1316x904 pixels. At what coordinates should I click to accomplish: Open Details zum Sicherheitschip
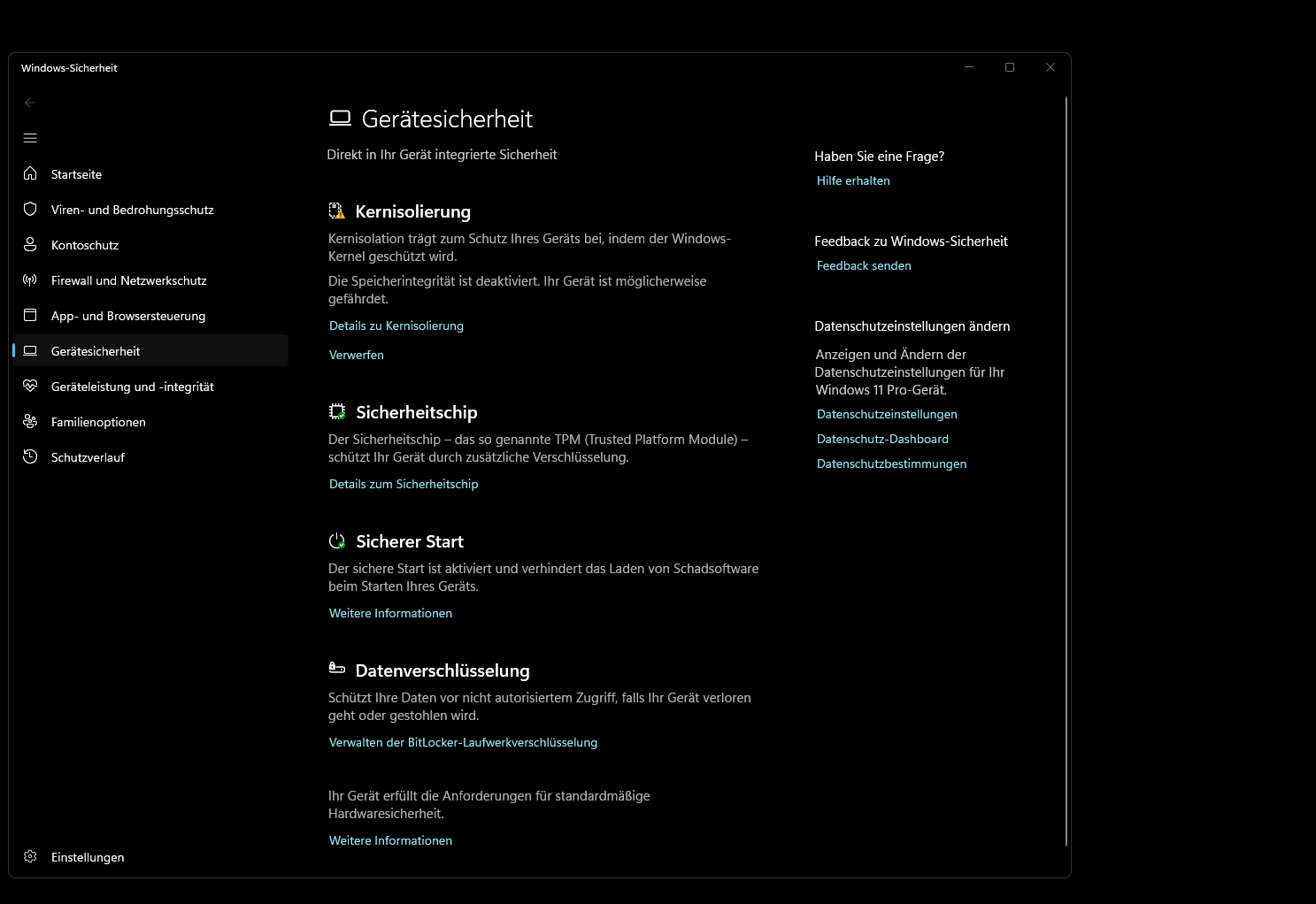coord(403,484)
